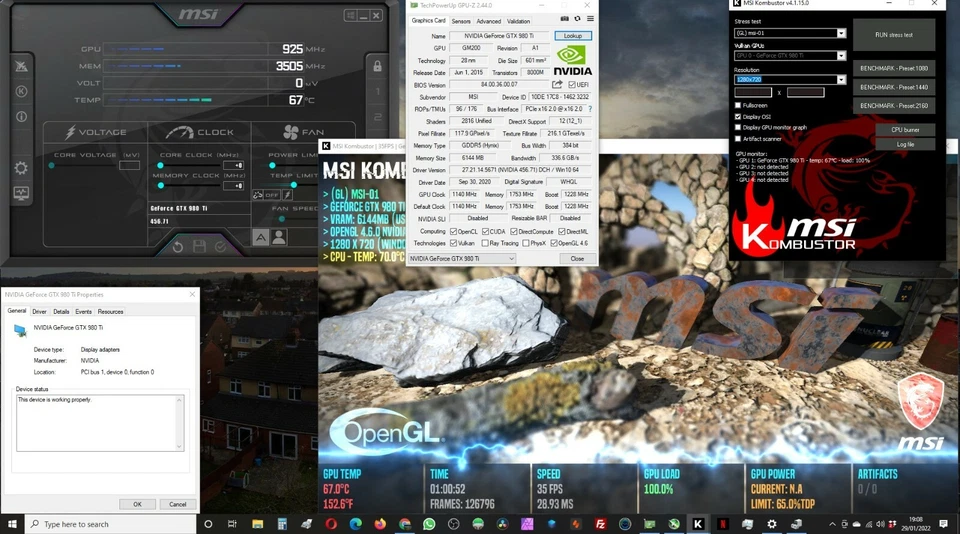The width and height of the screenshot is (960, 534).
Task: Click Kombustor RUN stress test button
Action: 894,35
